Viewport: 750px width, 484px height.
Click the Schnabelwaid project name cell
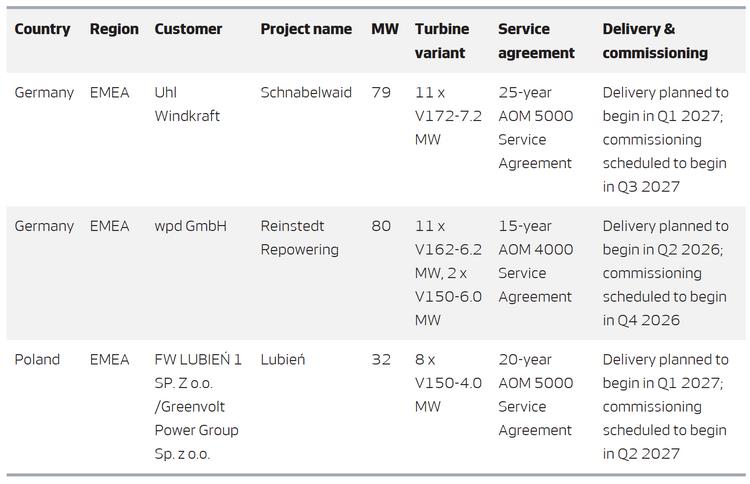tap(306, 93)
